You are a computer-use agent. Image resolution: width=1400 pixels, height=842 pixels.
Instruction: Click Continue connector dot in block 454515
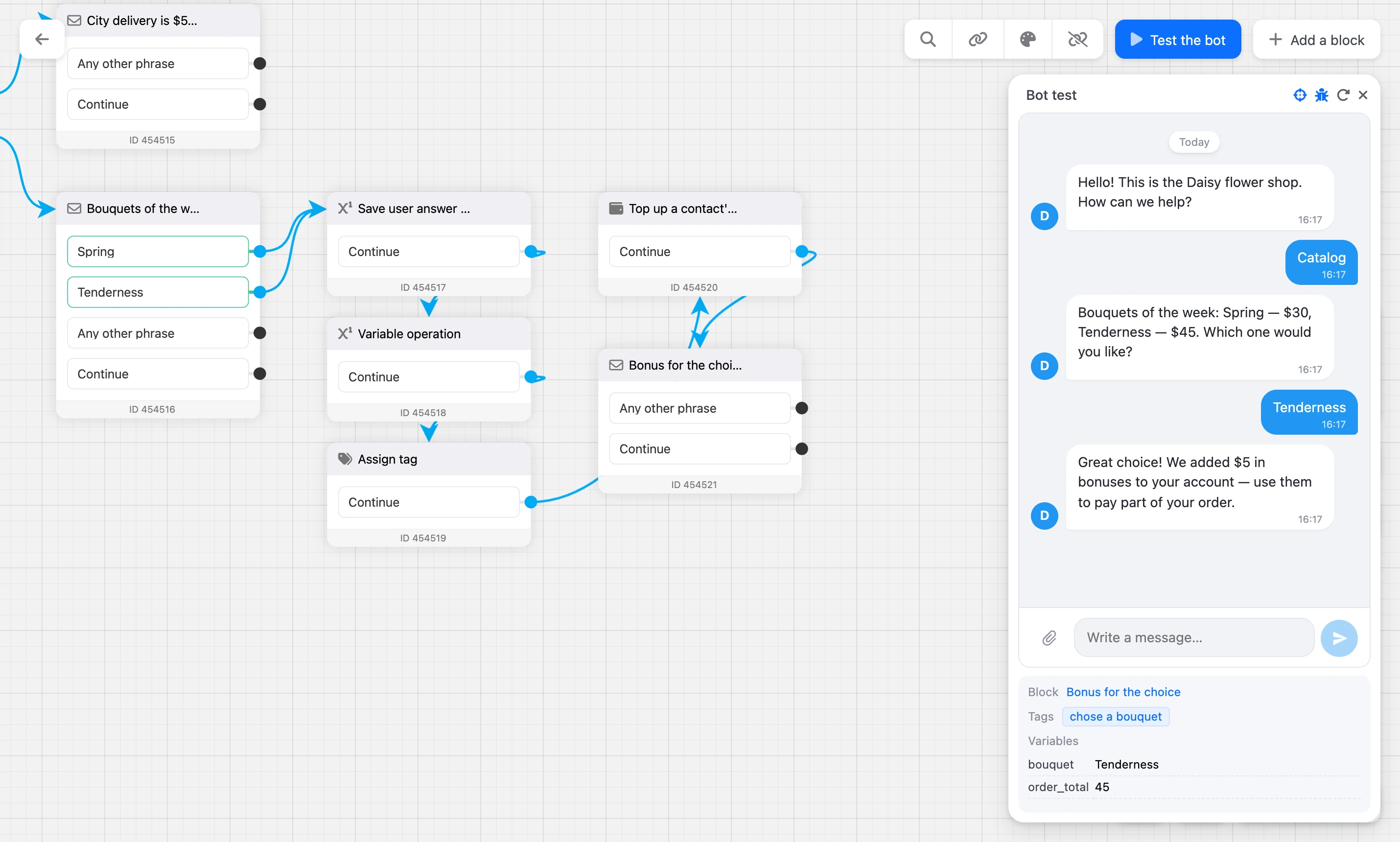260,104
